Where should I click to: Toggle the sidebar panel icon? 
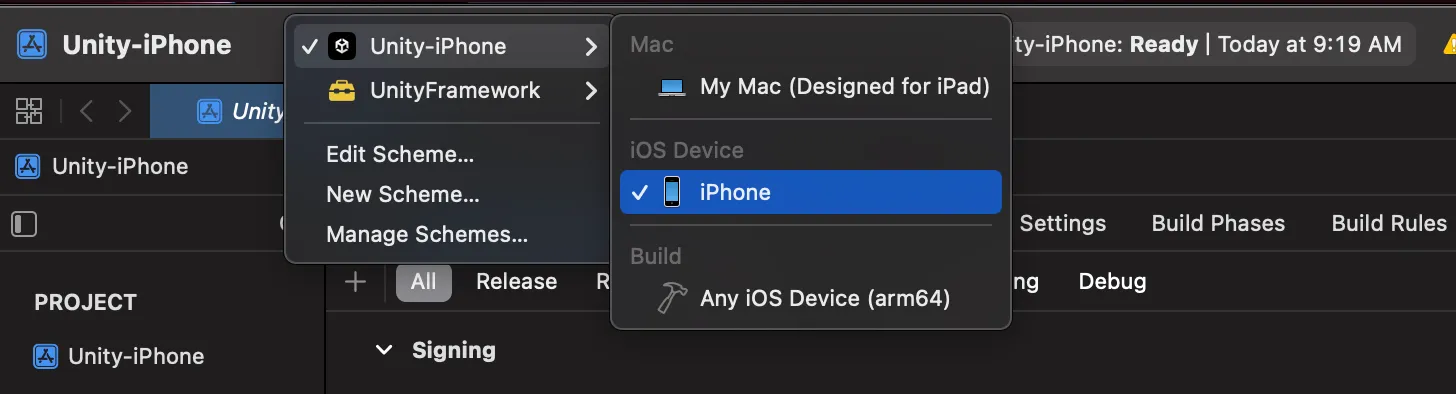24,223
